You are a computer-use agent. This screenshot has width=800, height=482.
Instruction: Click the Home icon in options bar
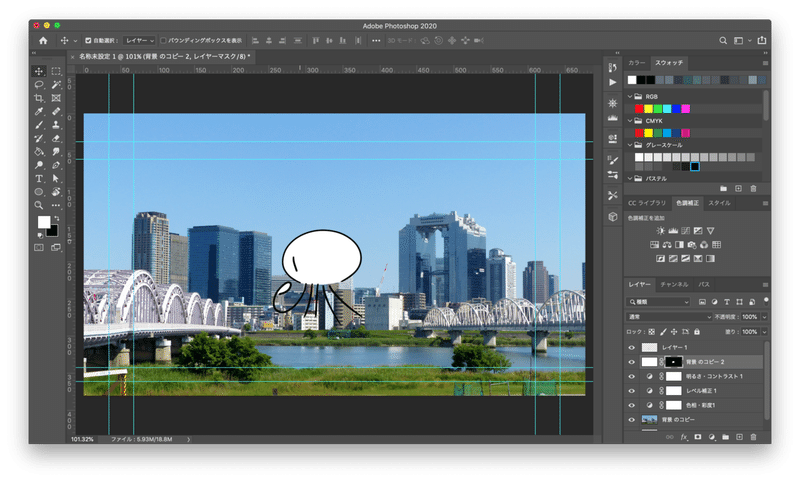43,40
